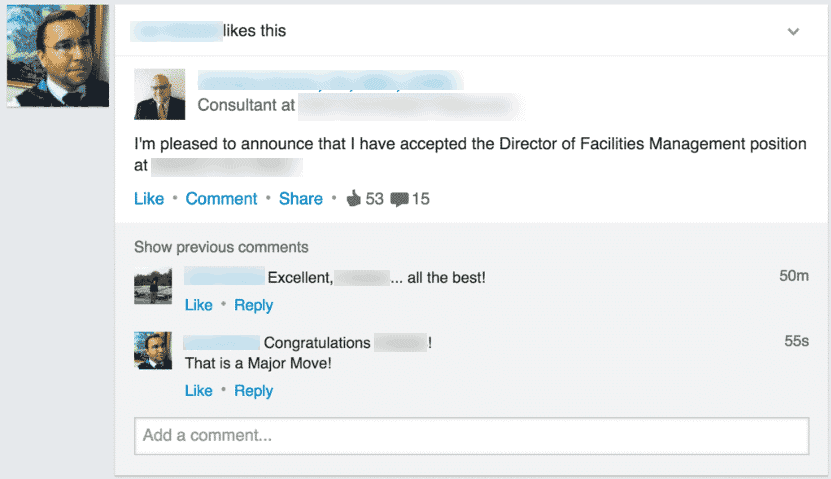831x479 pixels.
Task: Click the blurred name on 'Congratulations' comment
Action: 222,342
